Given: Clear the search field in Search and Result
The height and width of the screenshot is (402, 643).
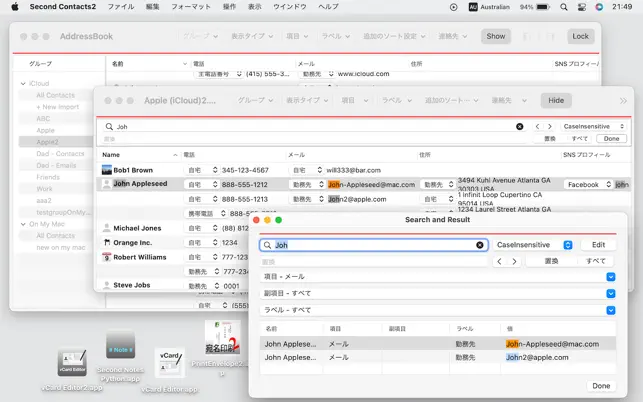Looking at the screenshot, I should coord(479,245).
